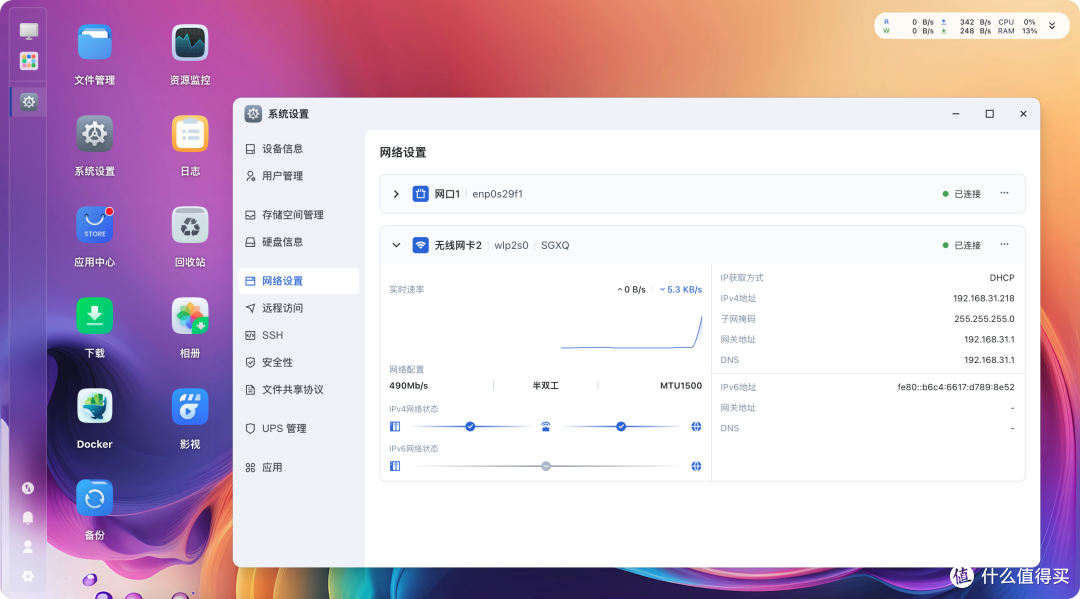Screen dimensions: 1080x599
Task: Click the CPU RAM usage widget
Action: click(x=1017, y=26)
